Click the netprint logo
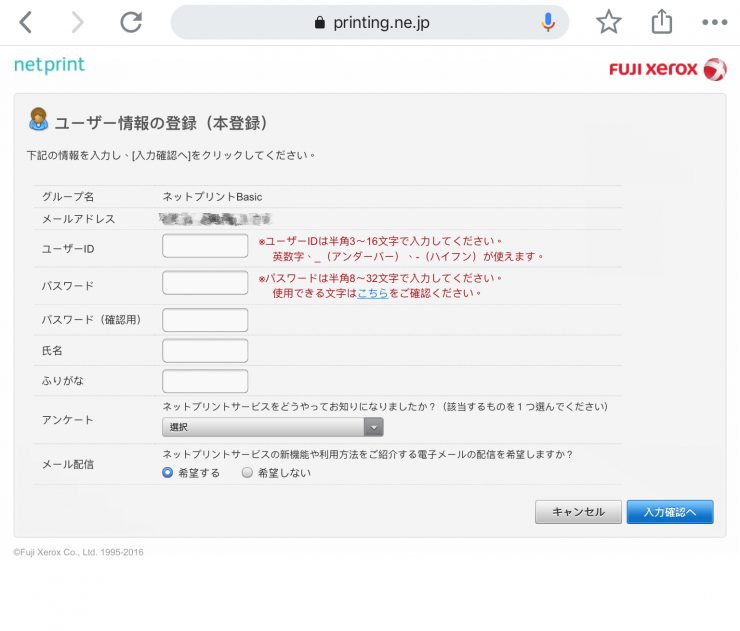 tap(49, 66)
